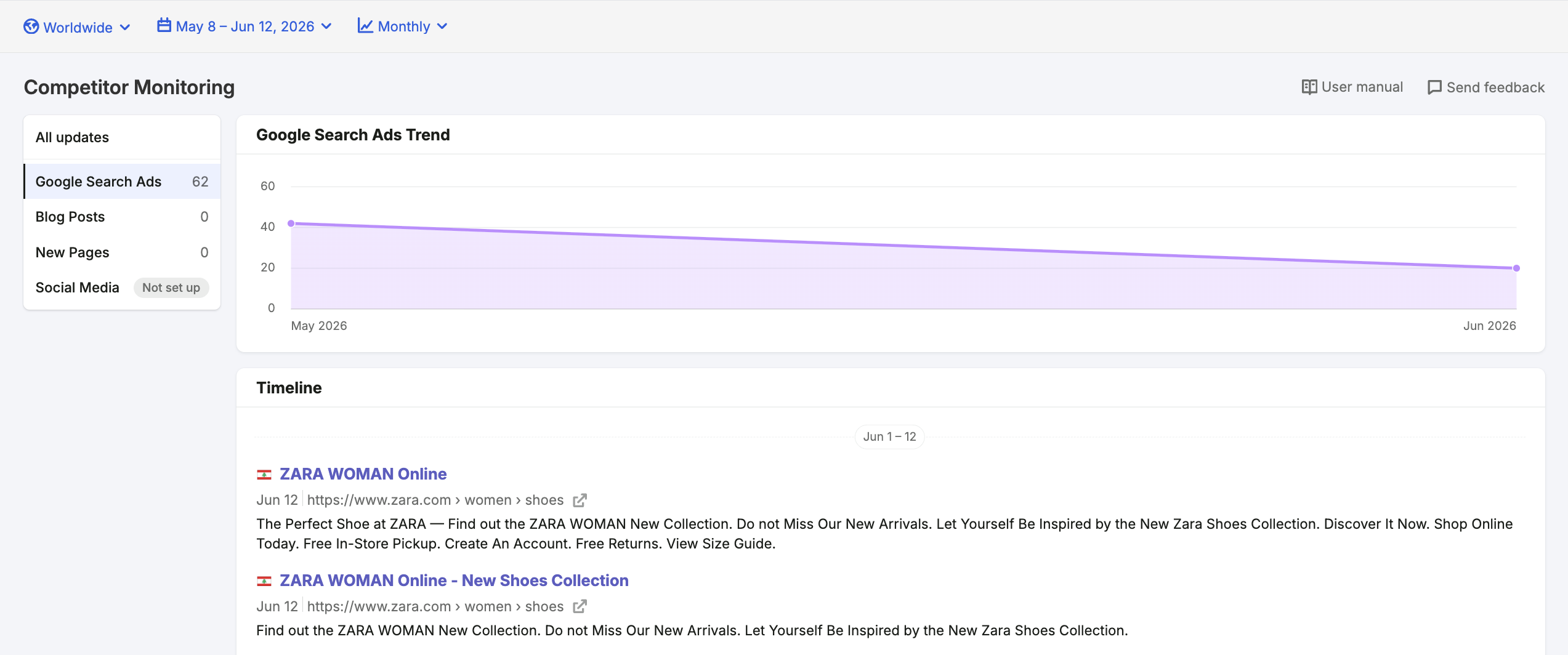Click the Competitor Monitoring heading

pos(129,87)
